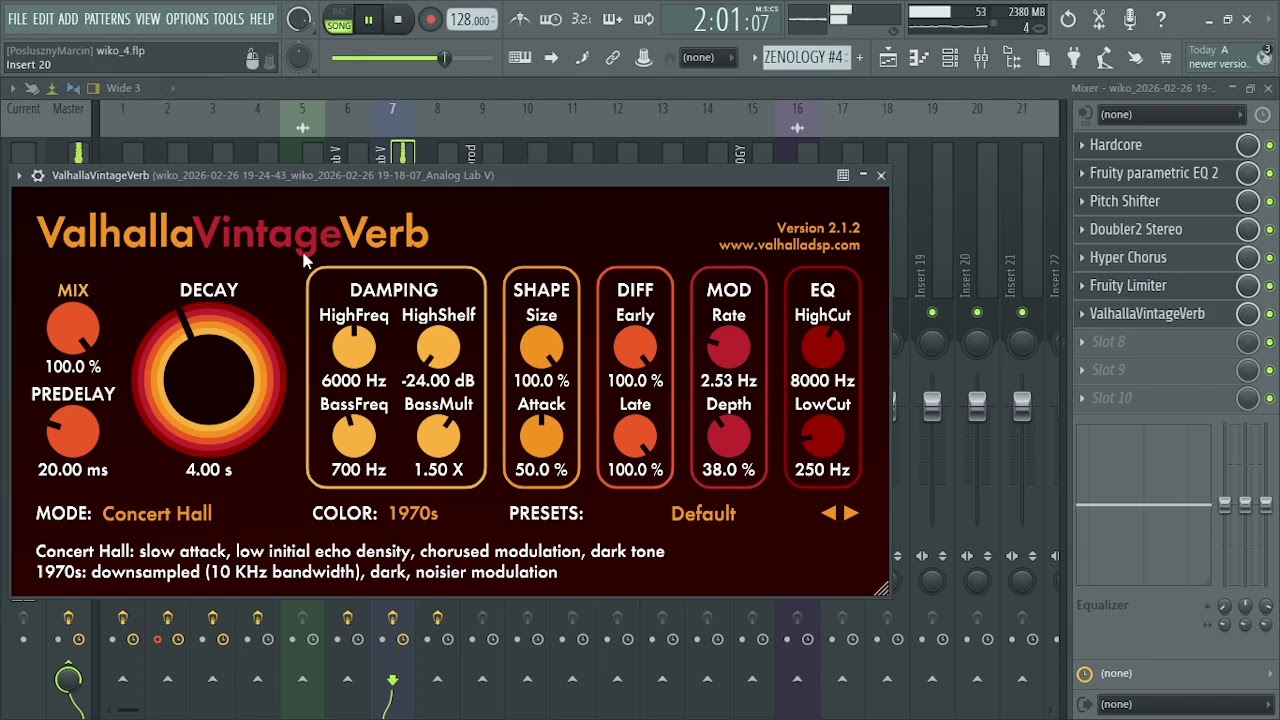The height and width of the screenshot is (720, 1280).
Task: Toggle Fruity parametric EQ 2 enable LED
Action: (x=1270, y=173)
